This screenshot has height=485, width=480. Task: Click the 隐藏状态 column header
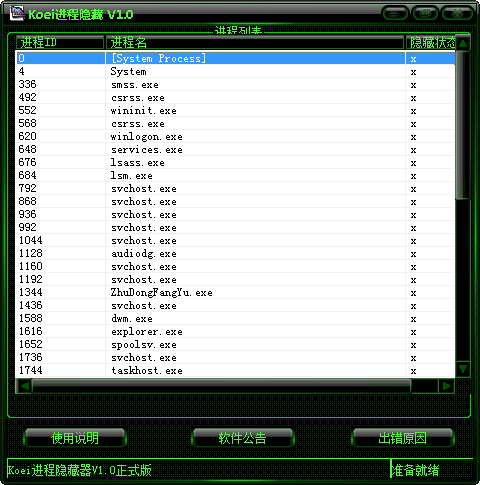point(431,43)
